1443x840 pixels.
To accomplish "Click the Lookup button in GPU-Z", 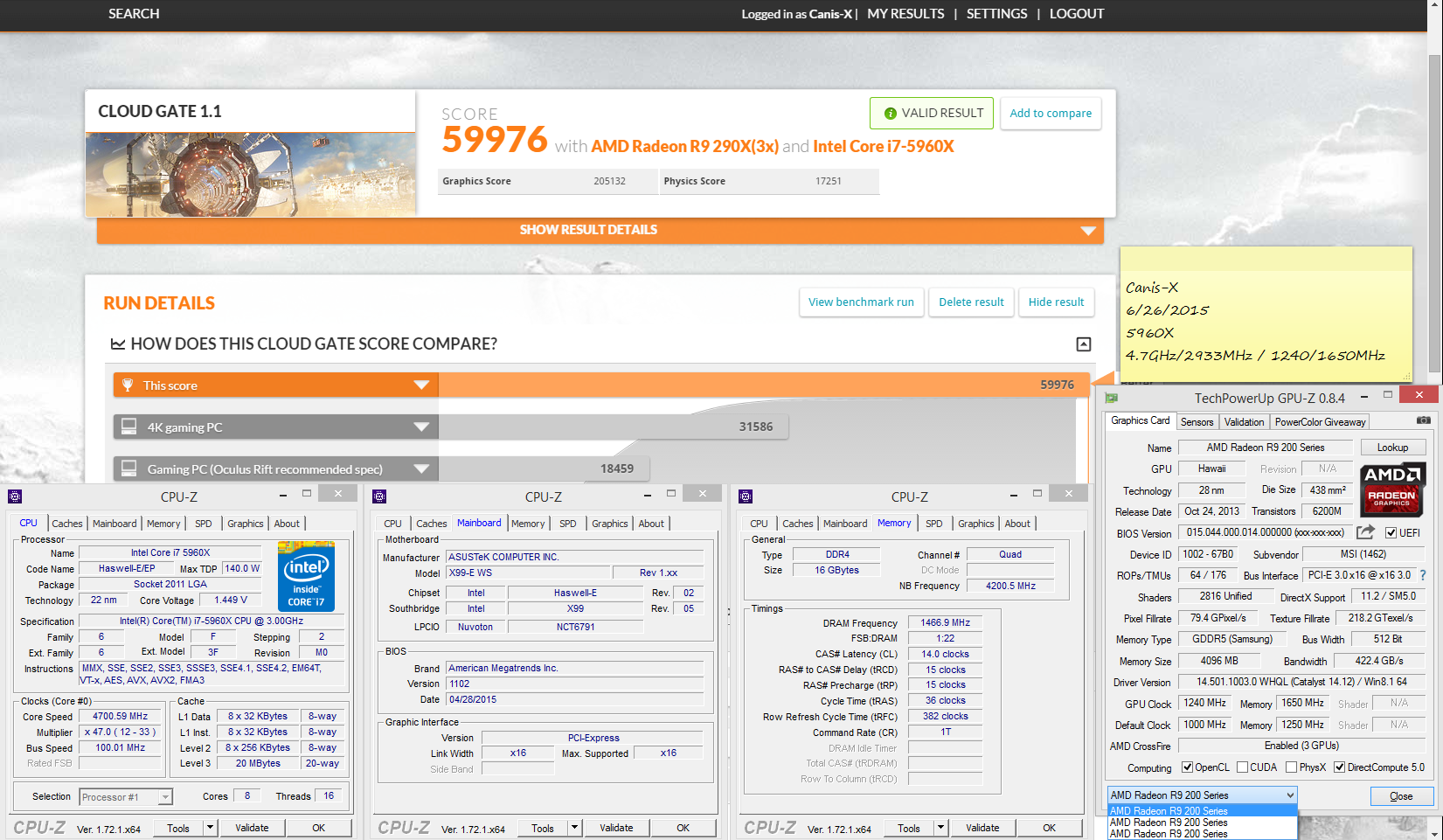I will tap(1392, 448).
